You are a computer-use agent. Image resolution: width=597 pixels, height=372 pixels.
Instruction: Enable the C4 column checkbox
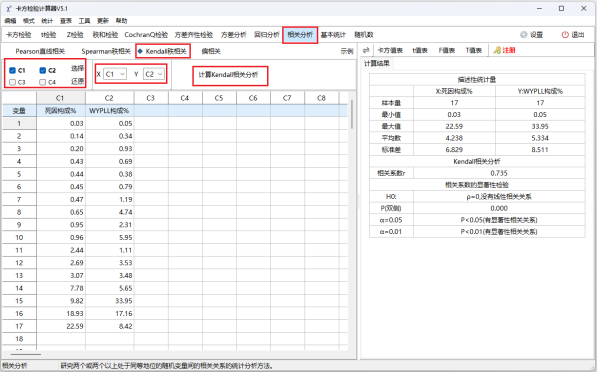(x=43, y=82)
